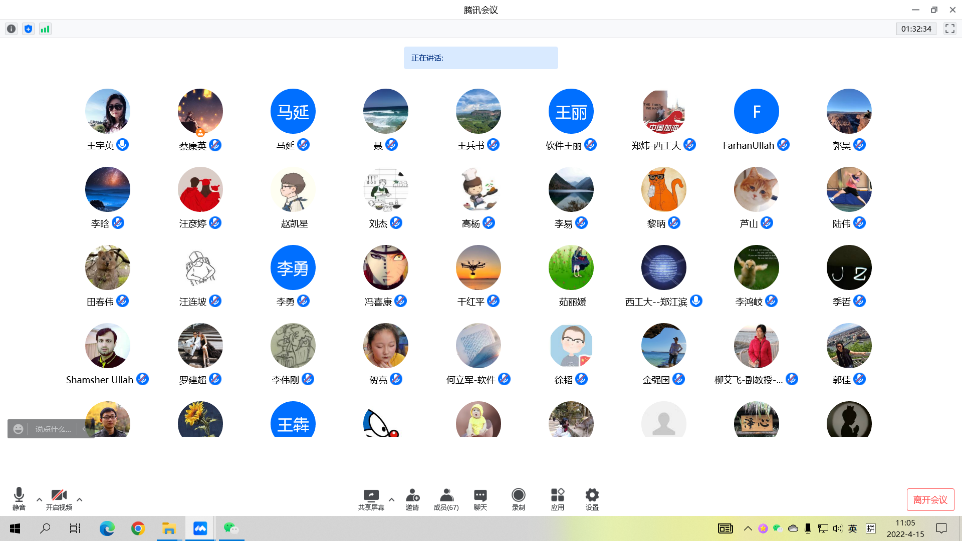
Task: Select participant Shamsher Ullah's avatar
Action: click(107, 346)
